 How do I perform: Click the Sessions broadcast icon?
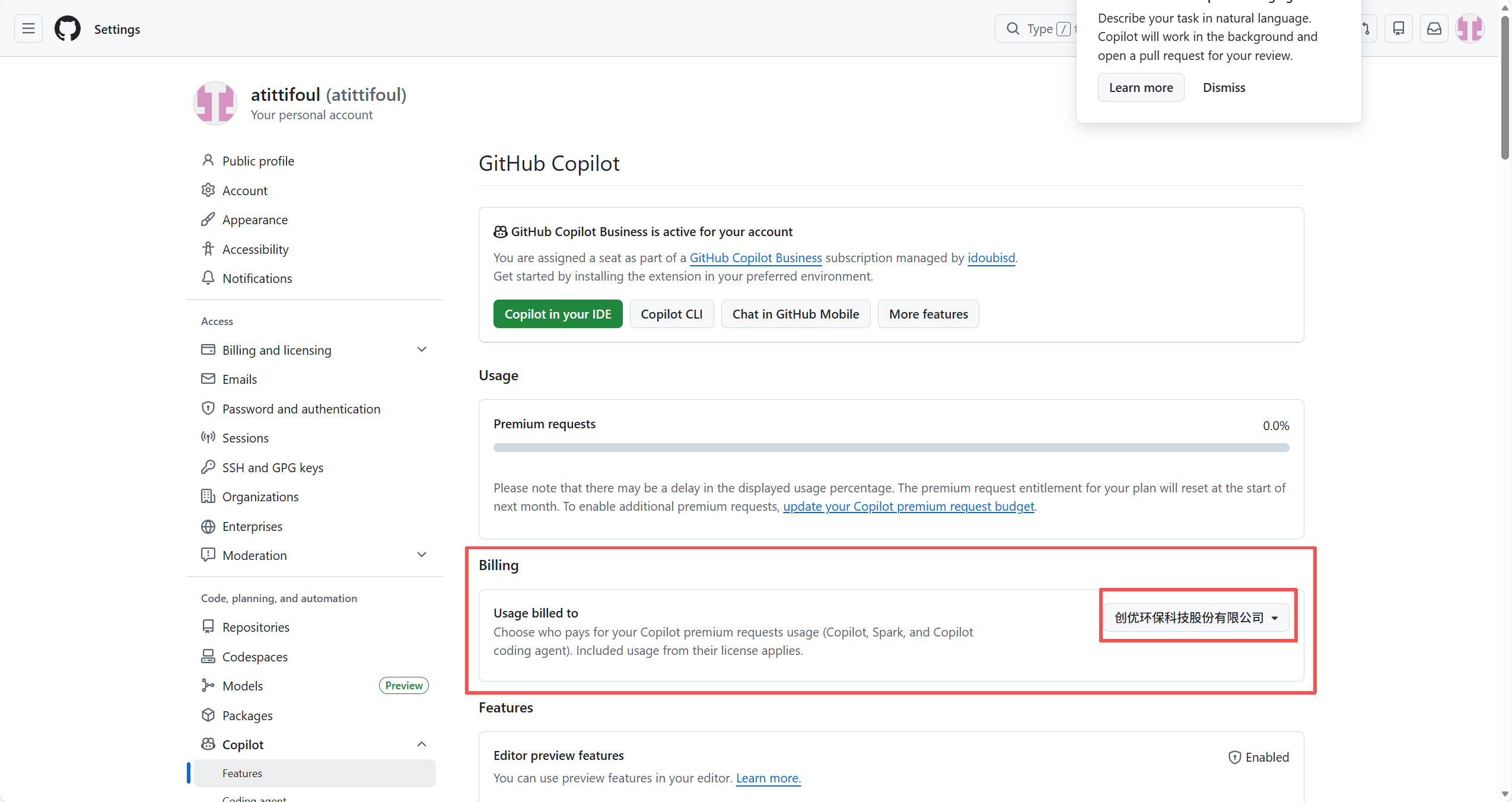tap(208, 438)
